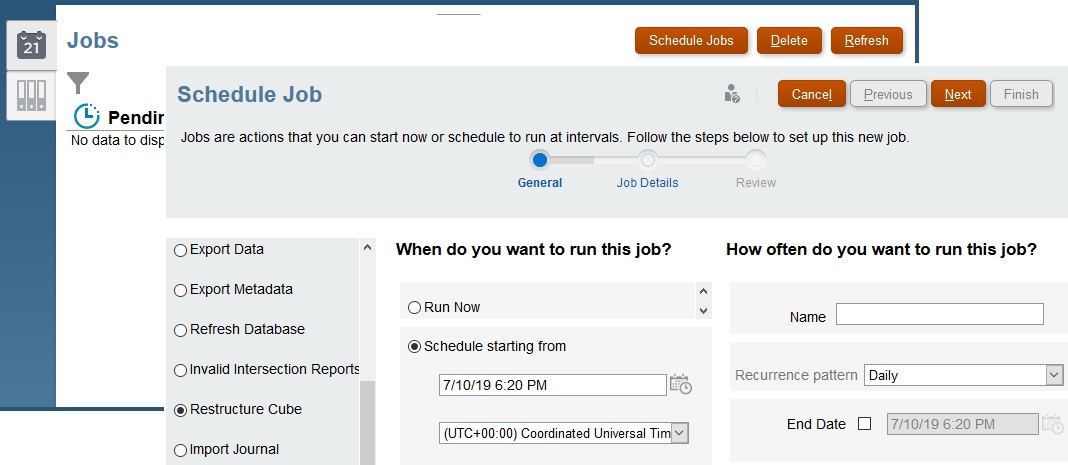Click the job Name text field
The width and height of the screenshot is (1068, 465).
[x=939, y=315]
